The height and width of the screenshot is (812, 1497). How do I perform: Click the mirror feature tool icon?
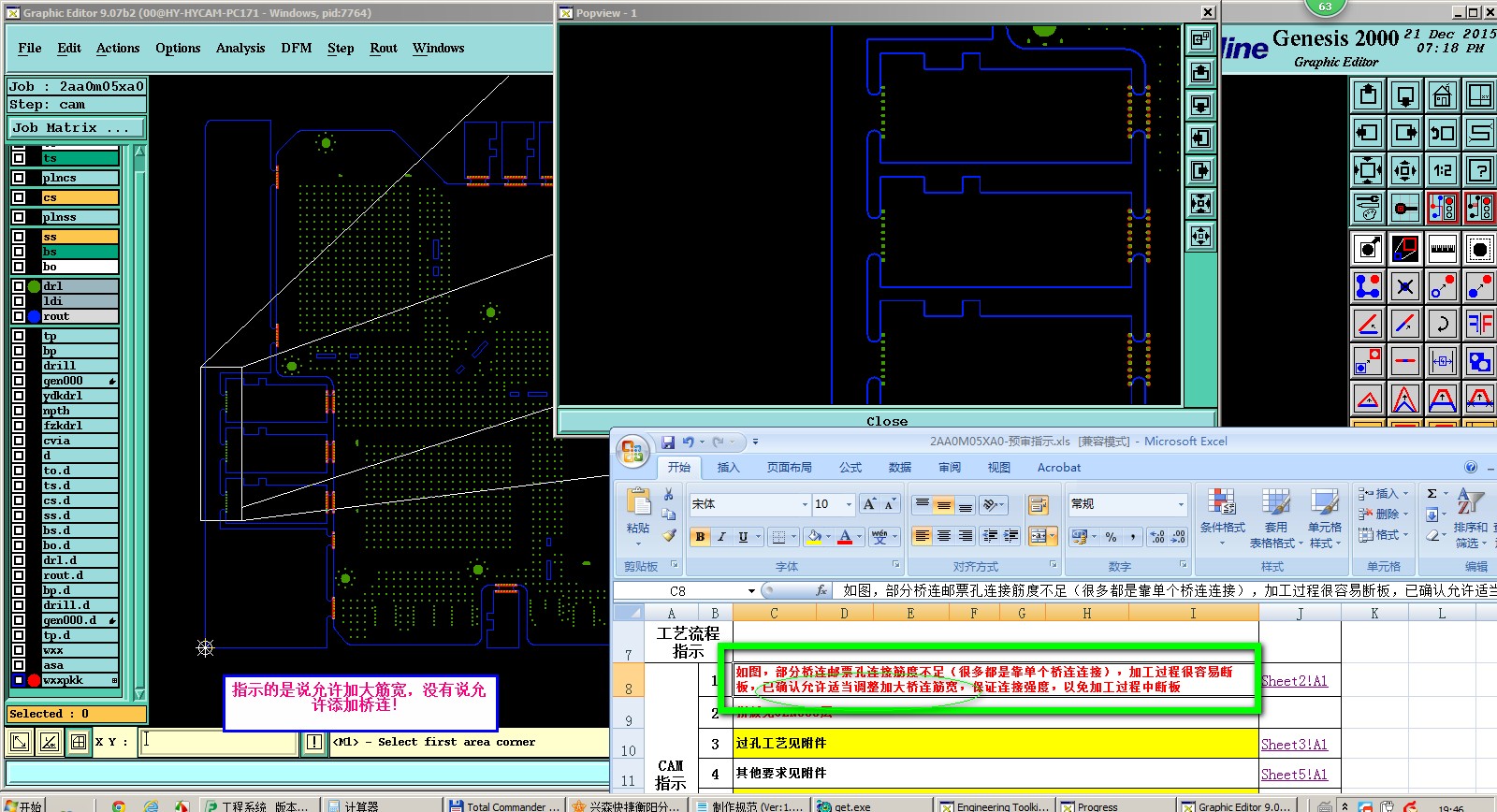point(1479,324)
